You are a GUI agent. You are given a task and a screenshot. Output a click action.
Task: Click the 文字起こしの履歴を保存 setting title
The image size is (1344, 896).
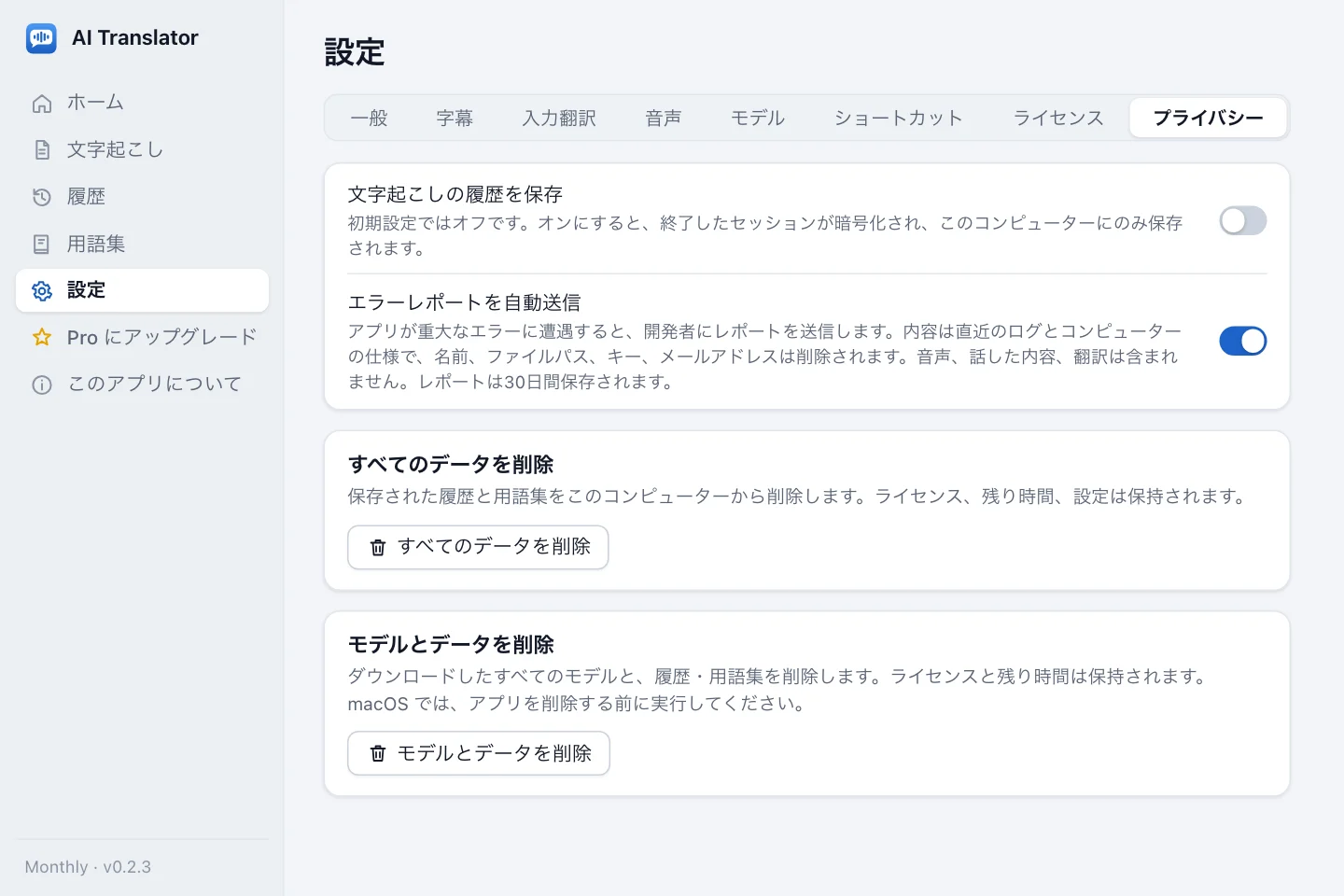click(x=455, y=194)
